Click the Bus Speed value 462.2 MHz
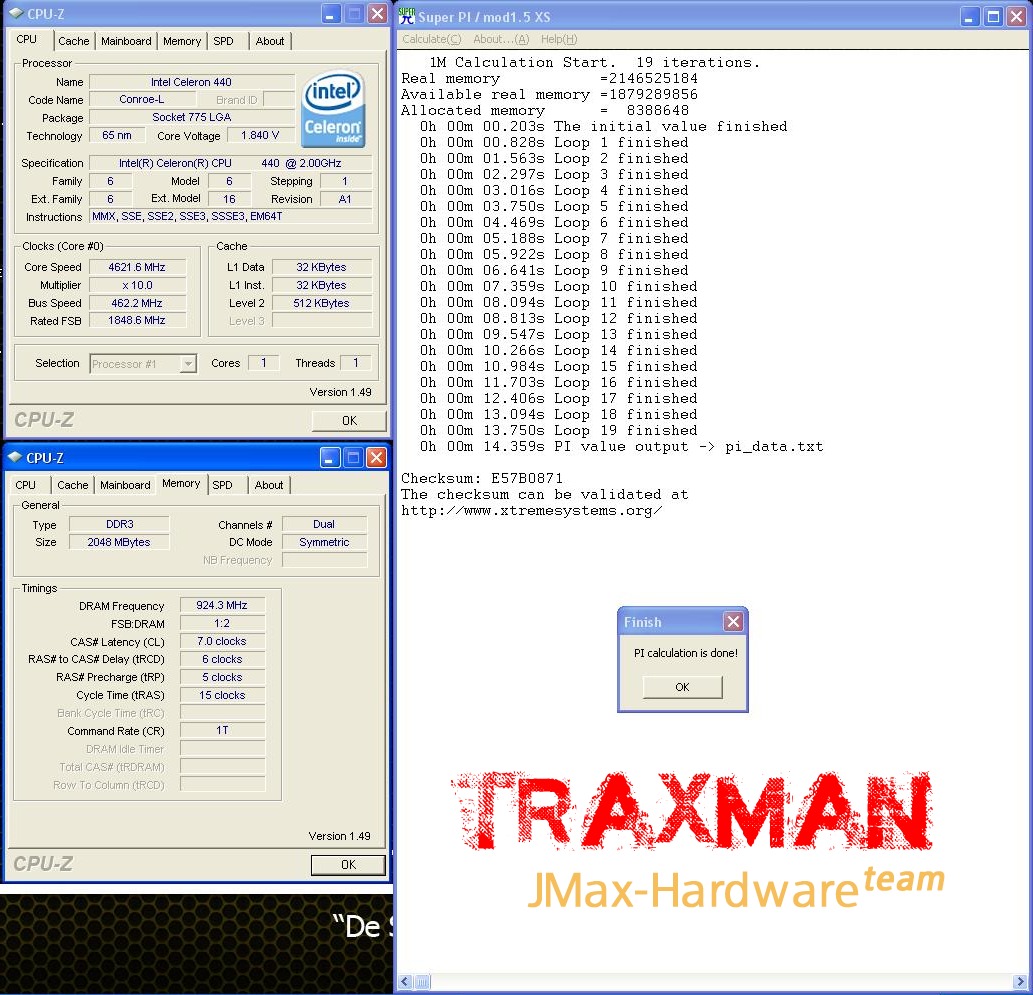Viewport: 1033px width, 995px height. [137, 303]
